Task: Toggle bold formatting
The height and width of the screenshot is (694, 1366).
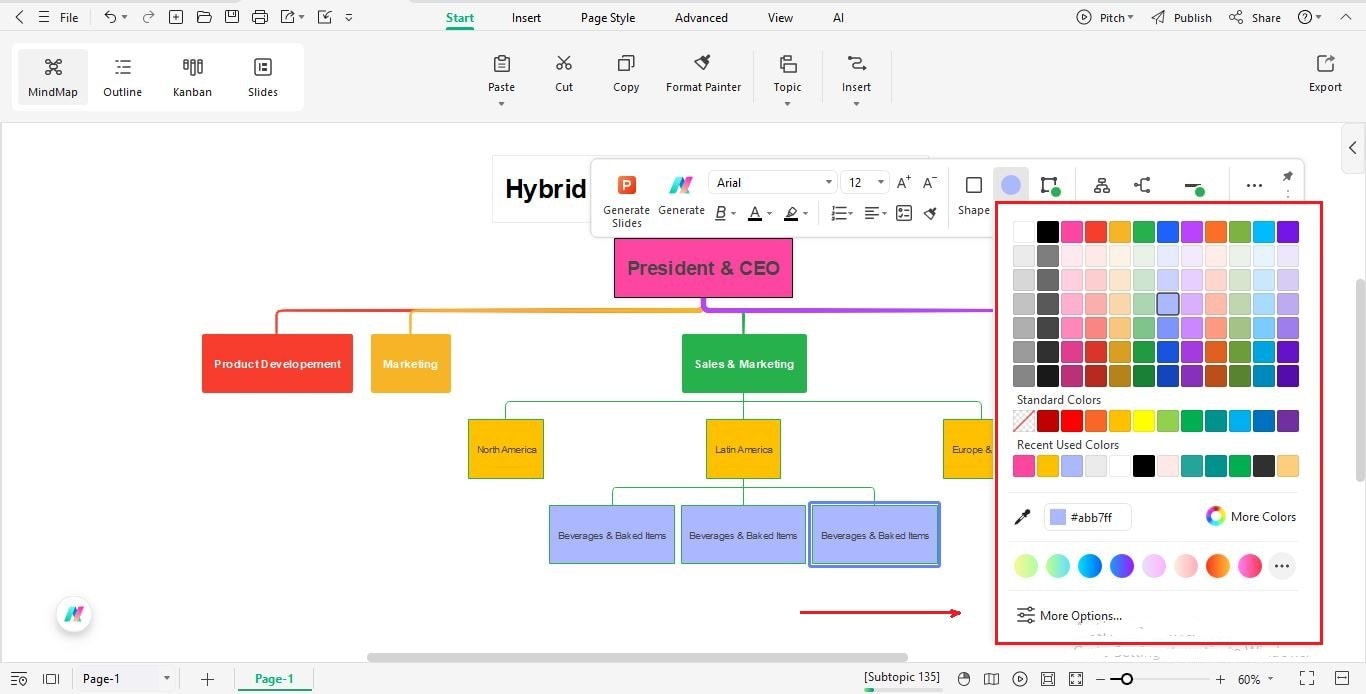Action: [x=721, y=213]
